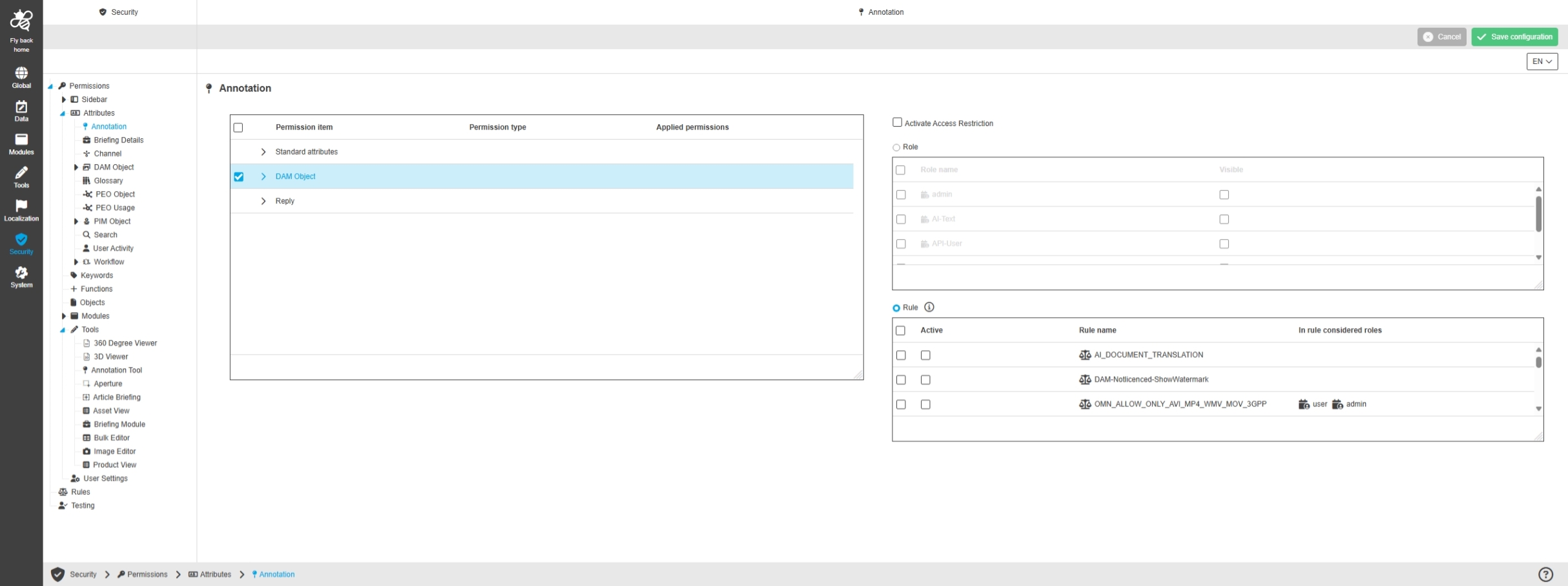This screenshot has width=1568, height=586.
Task: Click the Fly back home bee icon
Action: click(21, 21)
